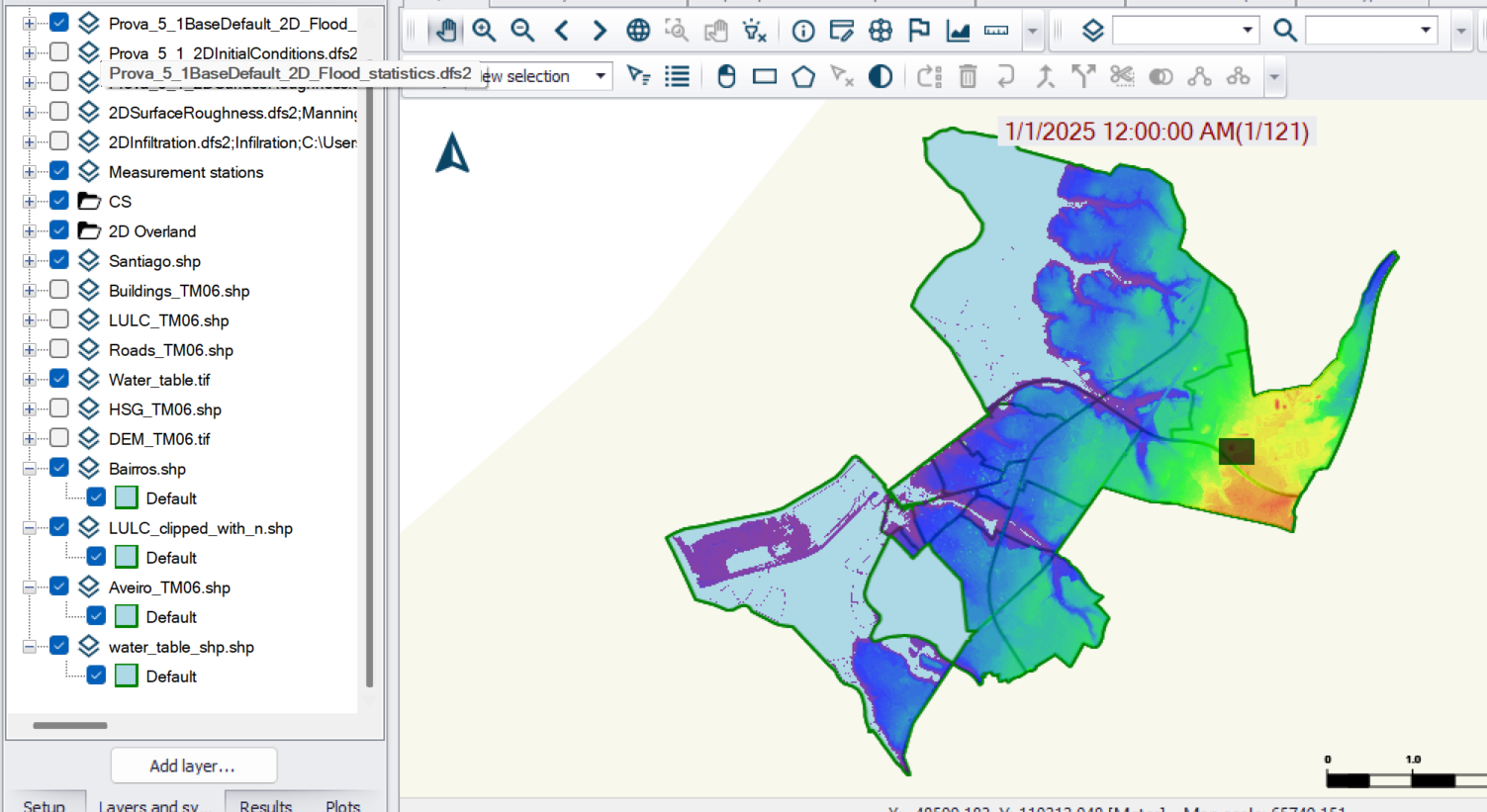Enable the Buildings_TM06.shp layer
Screen dimensions: 1487x812
click(x=59, y=290)
